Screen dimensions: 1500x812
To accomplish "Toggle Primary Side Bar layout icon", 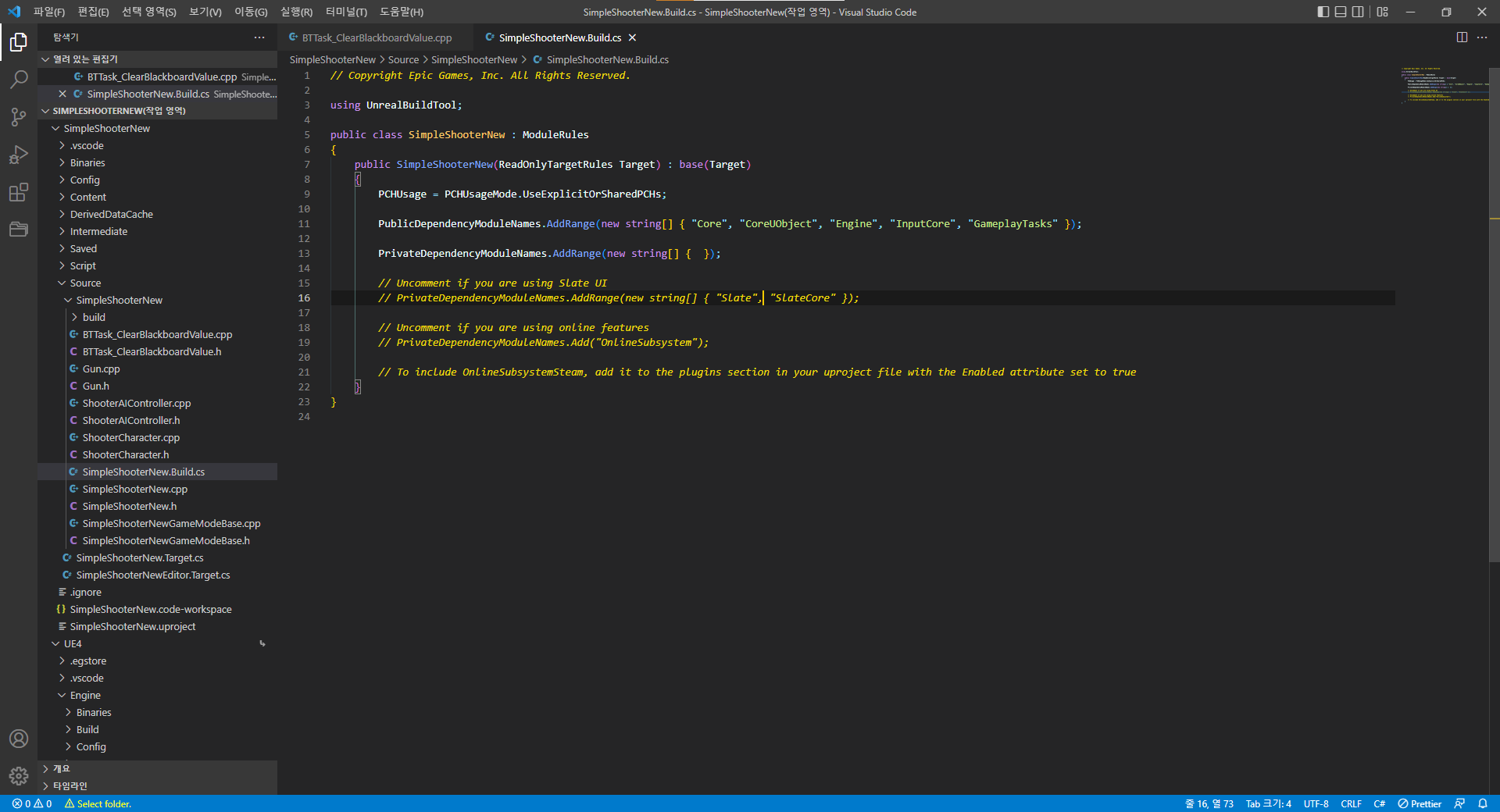I will [1323, 12].
